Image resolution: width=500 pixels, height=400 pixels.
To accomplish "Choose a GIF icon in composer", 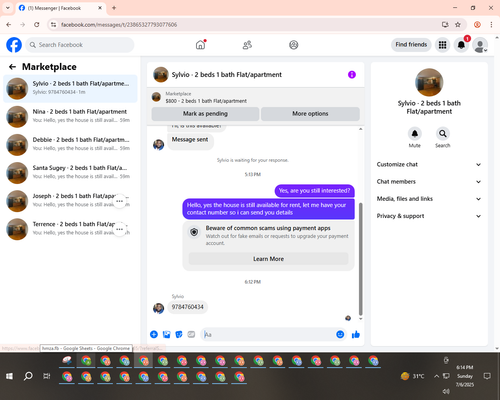I will click(191, 334).
